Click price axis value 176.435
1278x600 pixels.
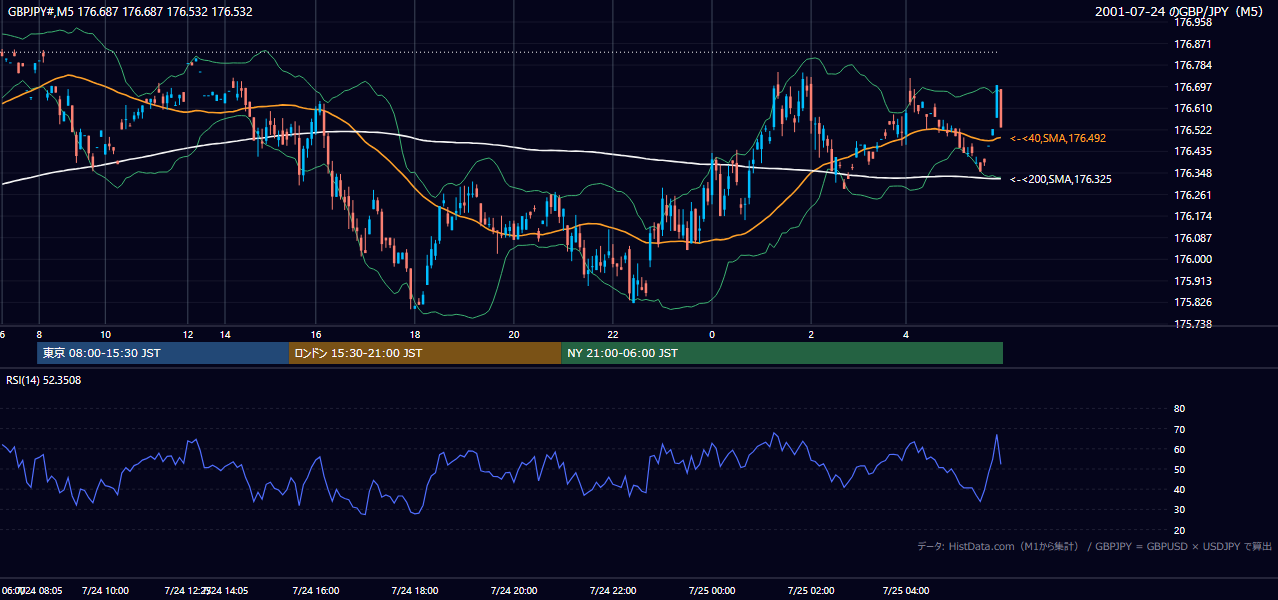(1192, 151)
